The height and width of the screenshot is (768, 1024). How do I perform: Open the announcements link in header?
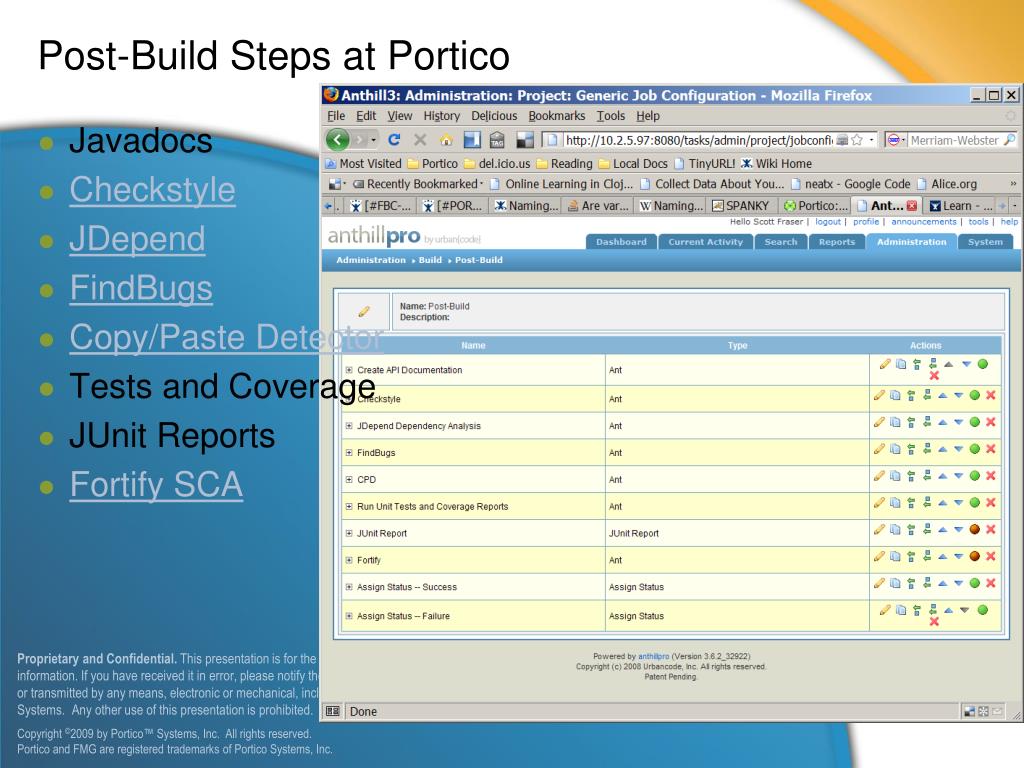coord(923,222)
